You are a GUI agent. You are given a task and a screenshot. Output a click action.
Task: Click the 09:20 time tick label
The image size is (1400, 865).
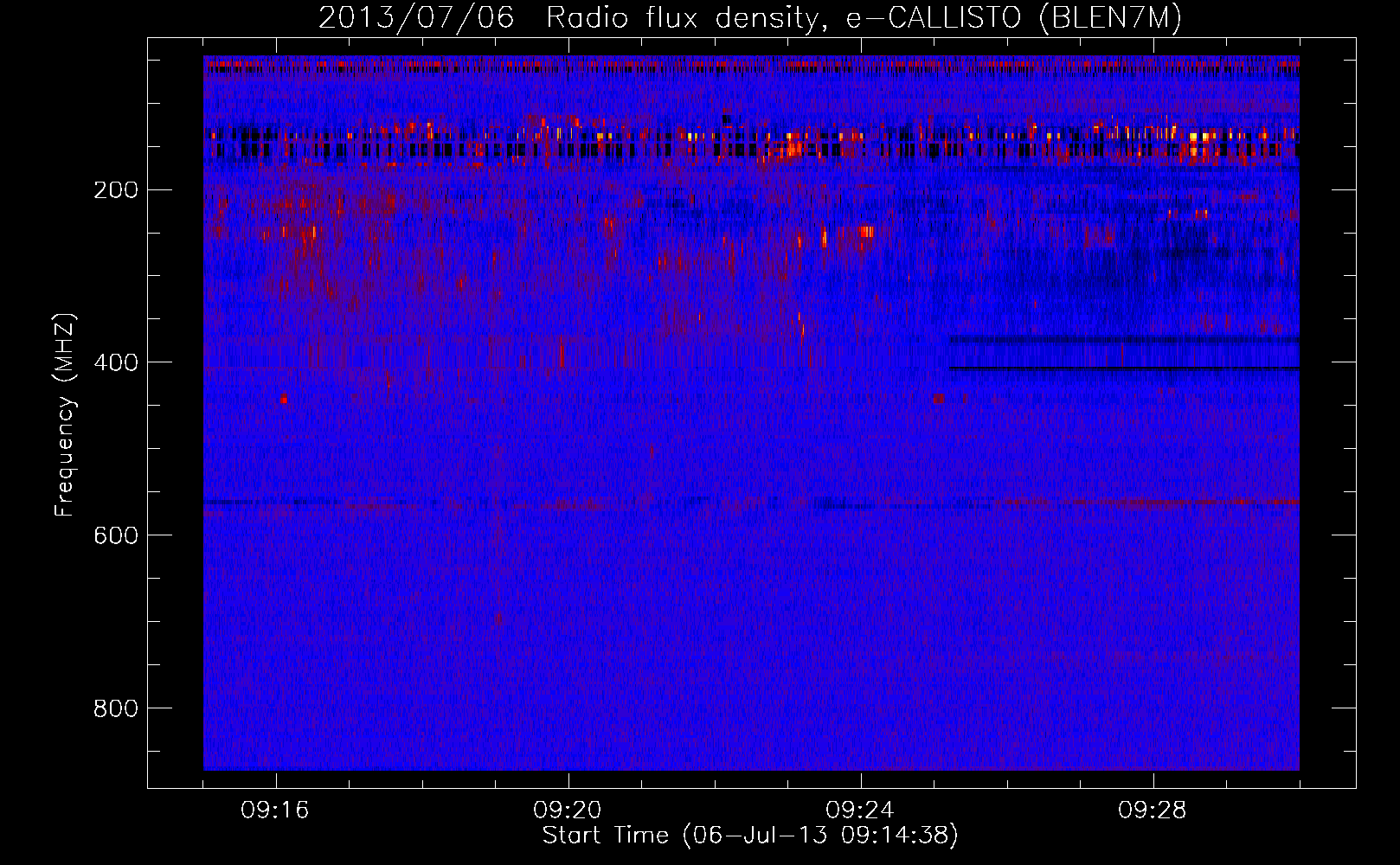click(x=568, y=811)
